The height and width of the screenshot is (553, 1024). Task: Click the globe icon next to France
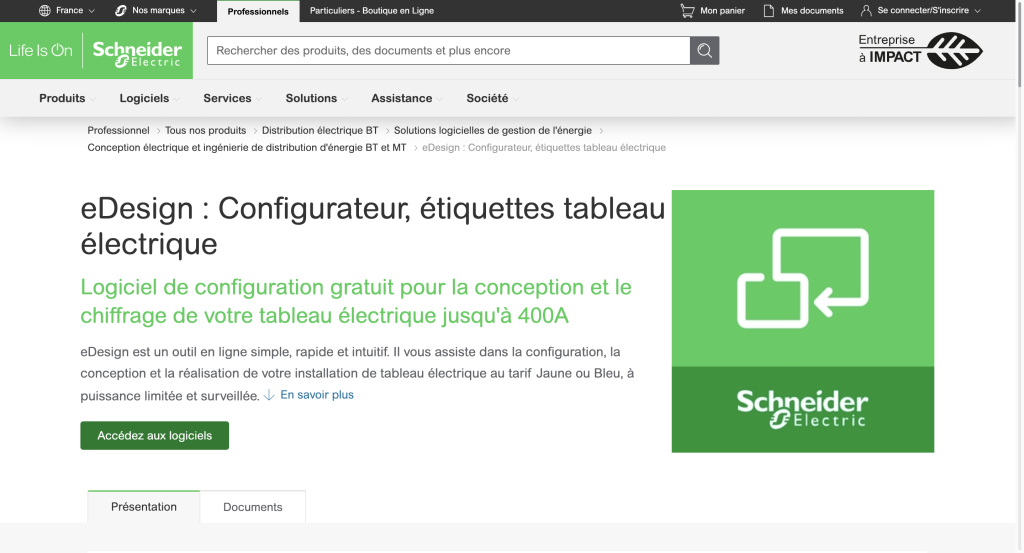click(x=44, y=11)
